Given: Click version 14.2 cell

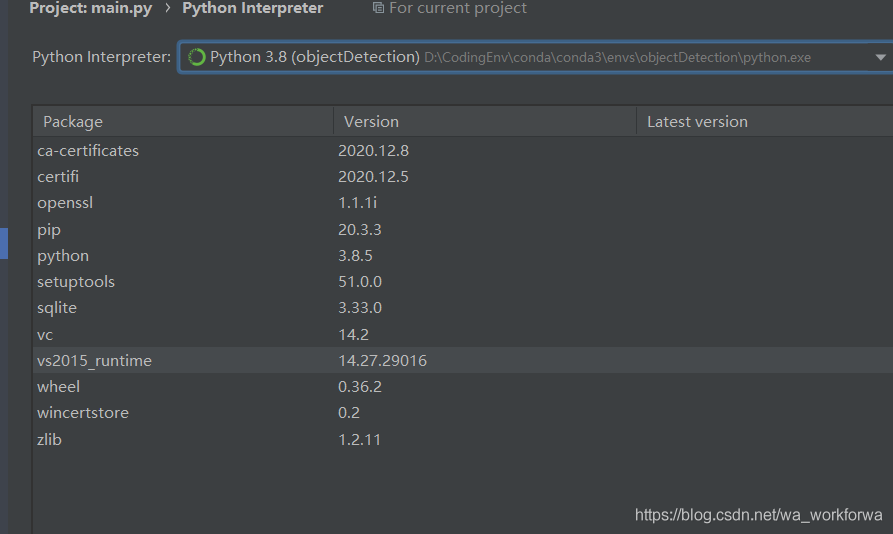Looking at the screenshot, I should coord(353,334).
